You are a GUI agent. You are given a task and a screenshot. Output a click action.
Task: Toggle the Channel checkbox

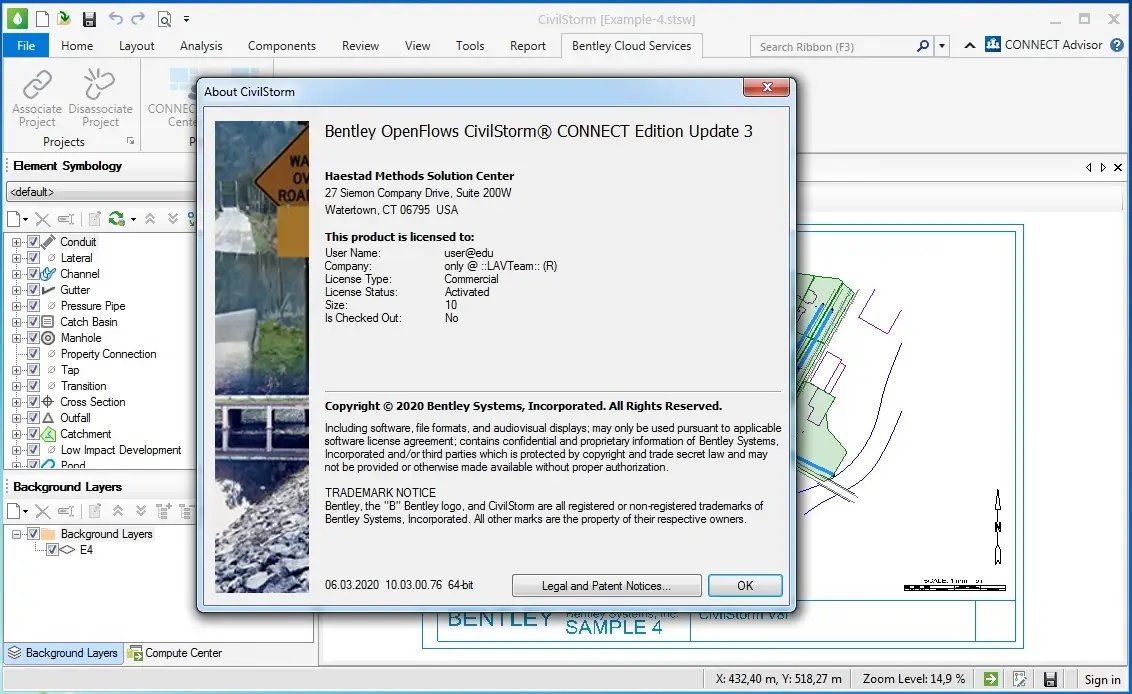(33, 274)
